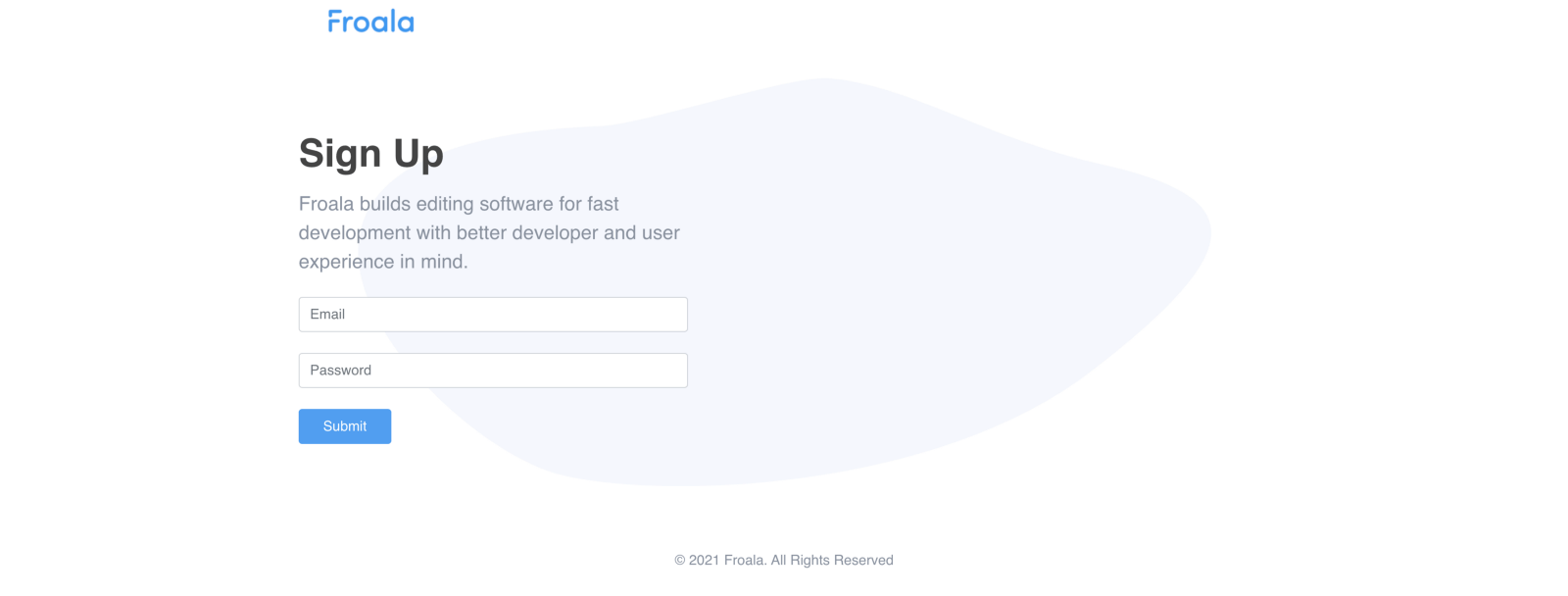Click the copyright symbol in the footer
This screenshot has height=596, width=1568.
coord(680,561)
